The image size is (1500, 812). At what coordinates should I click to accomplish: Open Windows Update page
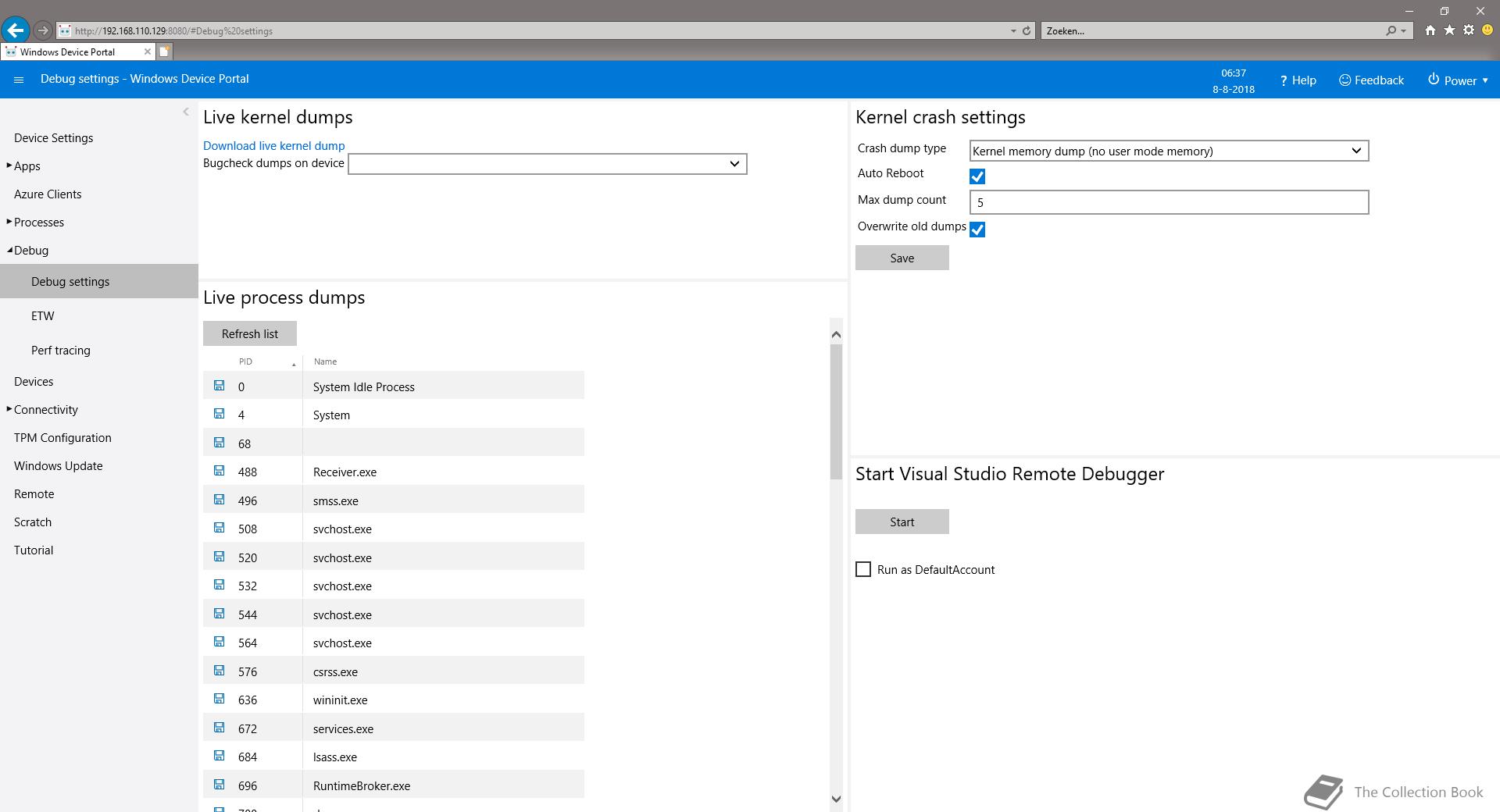tap(59, 466)
